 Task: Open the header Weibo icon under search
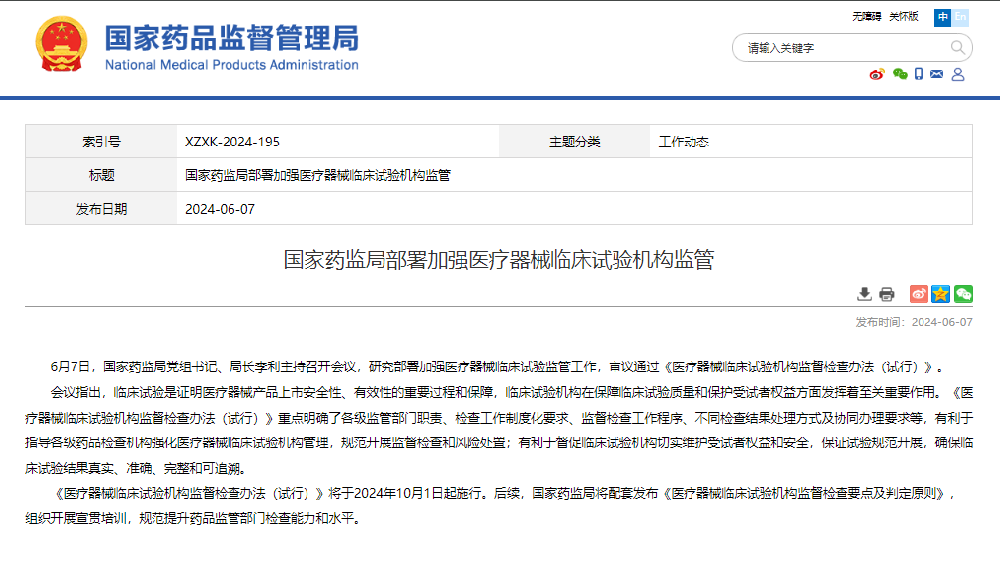[x=877, y=74]
